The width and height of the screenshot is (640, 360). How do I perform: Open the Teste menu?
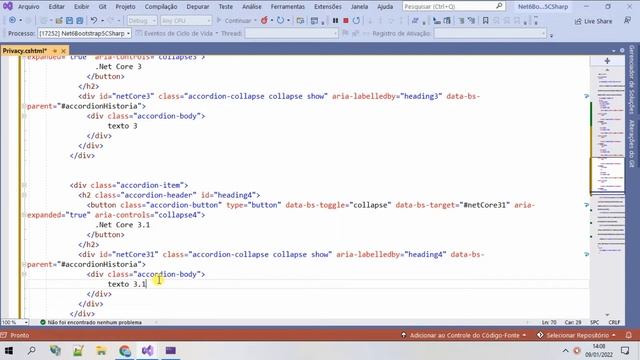(x=226, y=7)
